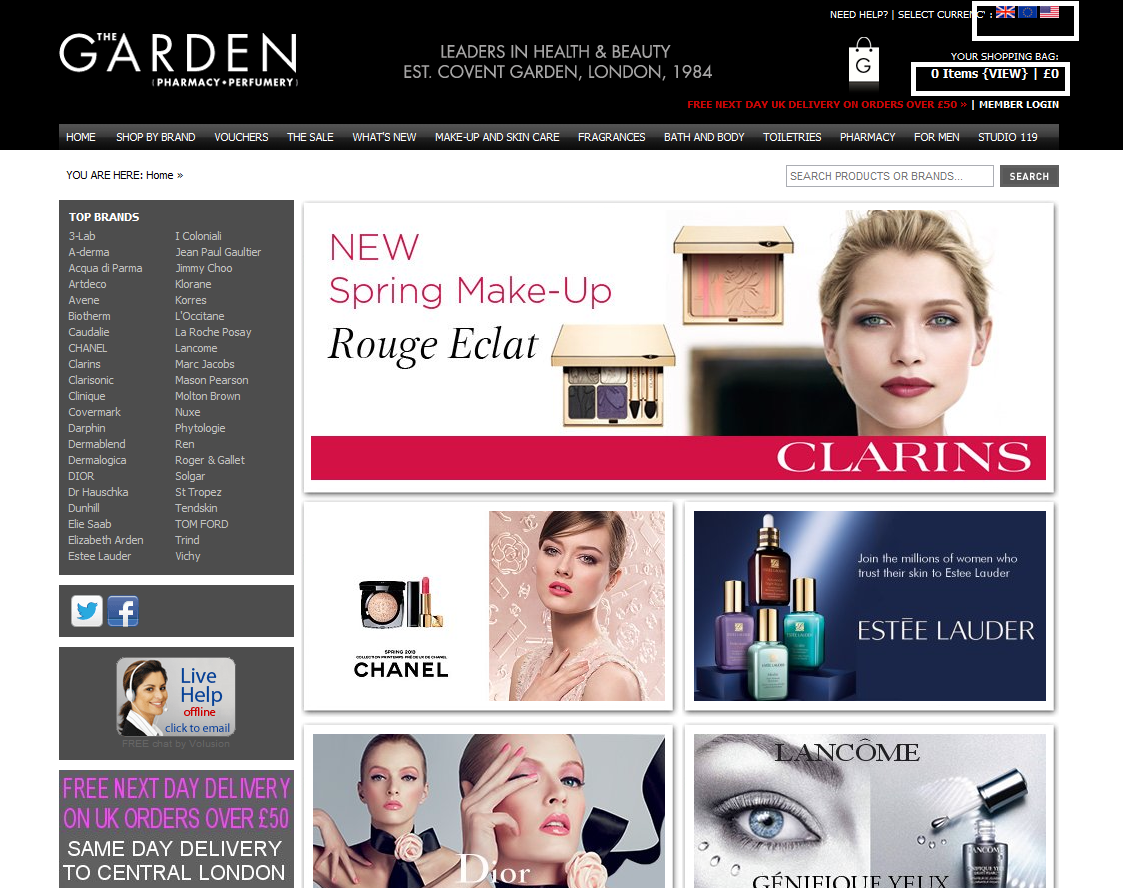Open Jimmy Choo brand link
This screenshot has height=888, width=1123.
pos(204,268)
